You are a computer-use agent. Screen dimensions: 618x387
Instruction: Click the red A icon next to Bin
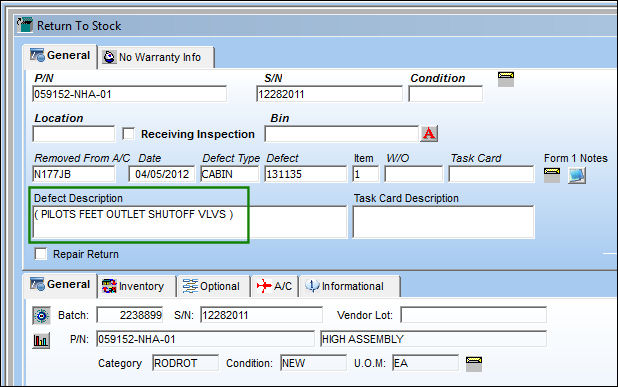[429, 134]
